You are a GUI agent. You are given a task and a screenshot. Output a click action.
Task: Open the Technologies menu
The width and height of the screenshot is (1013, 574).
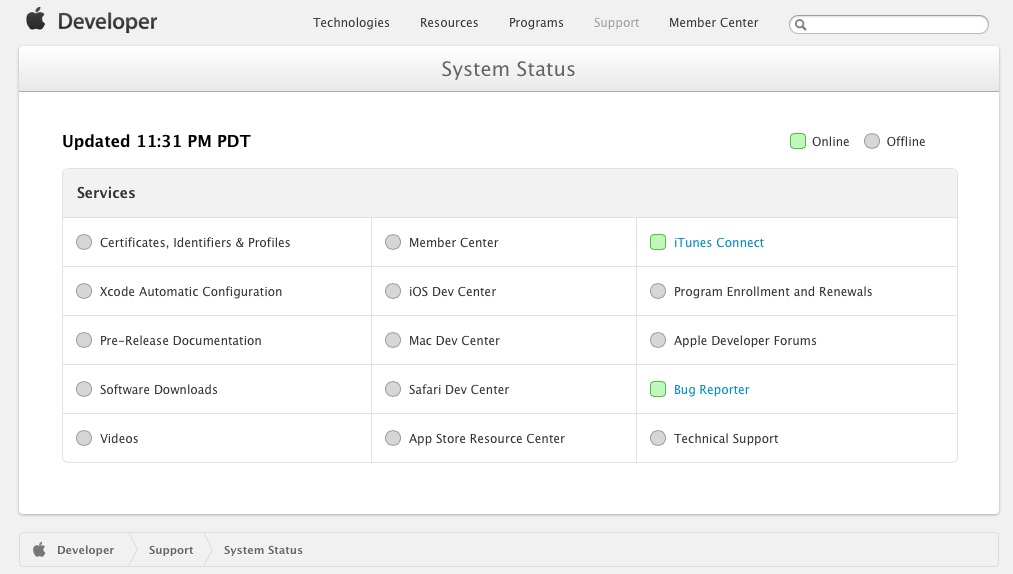coord(351,23)
